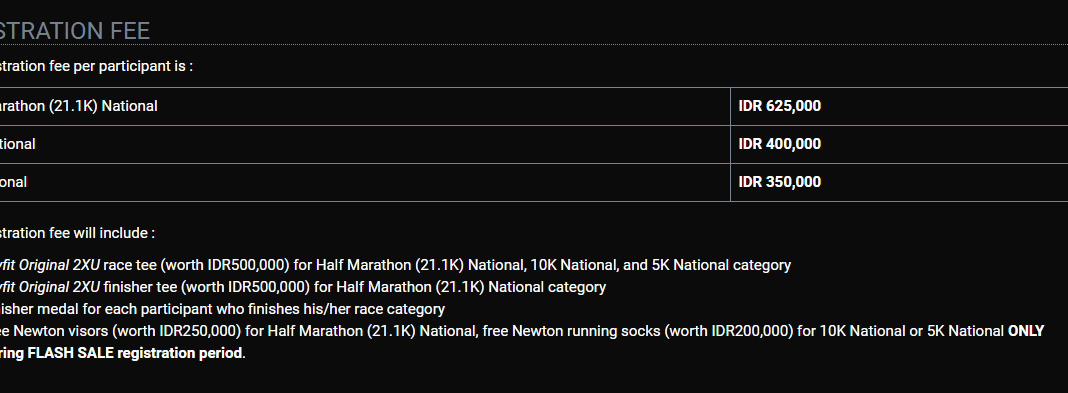
Task: Click the 10K National table row label
Action: point(18,144)
